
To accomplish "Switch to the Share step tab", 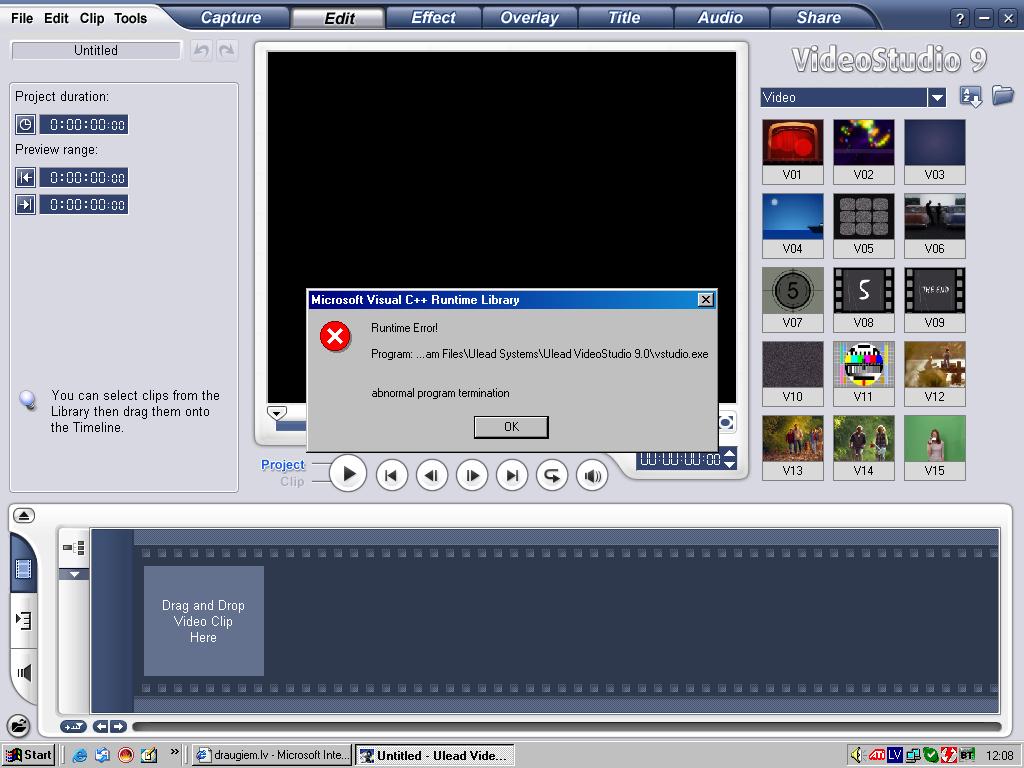I will pos(818,18).
